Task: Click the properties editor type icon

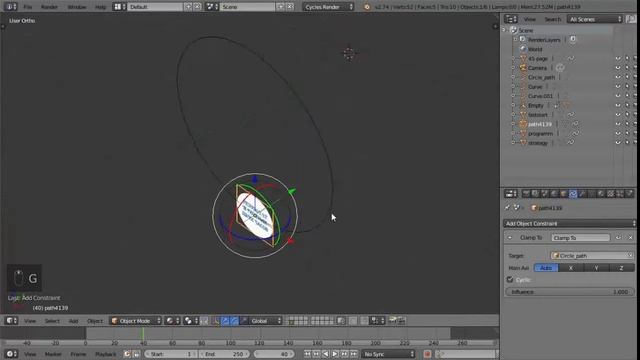Action: (511, 194)
